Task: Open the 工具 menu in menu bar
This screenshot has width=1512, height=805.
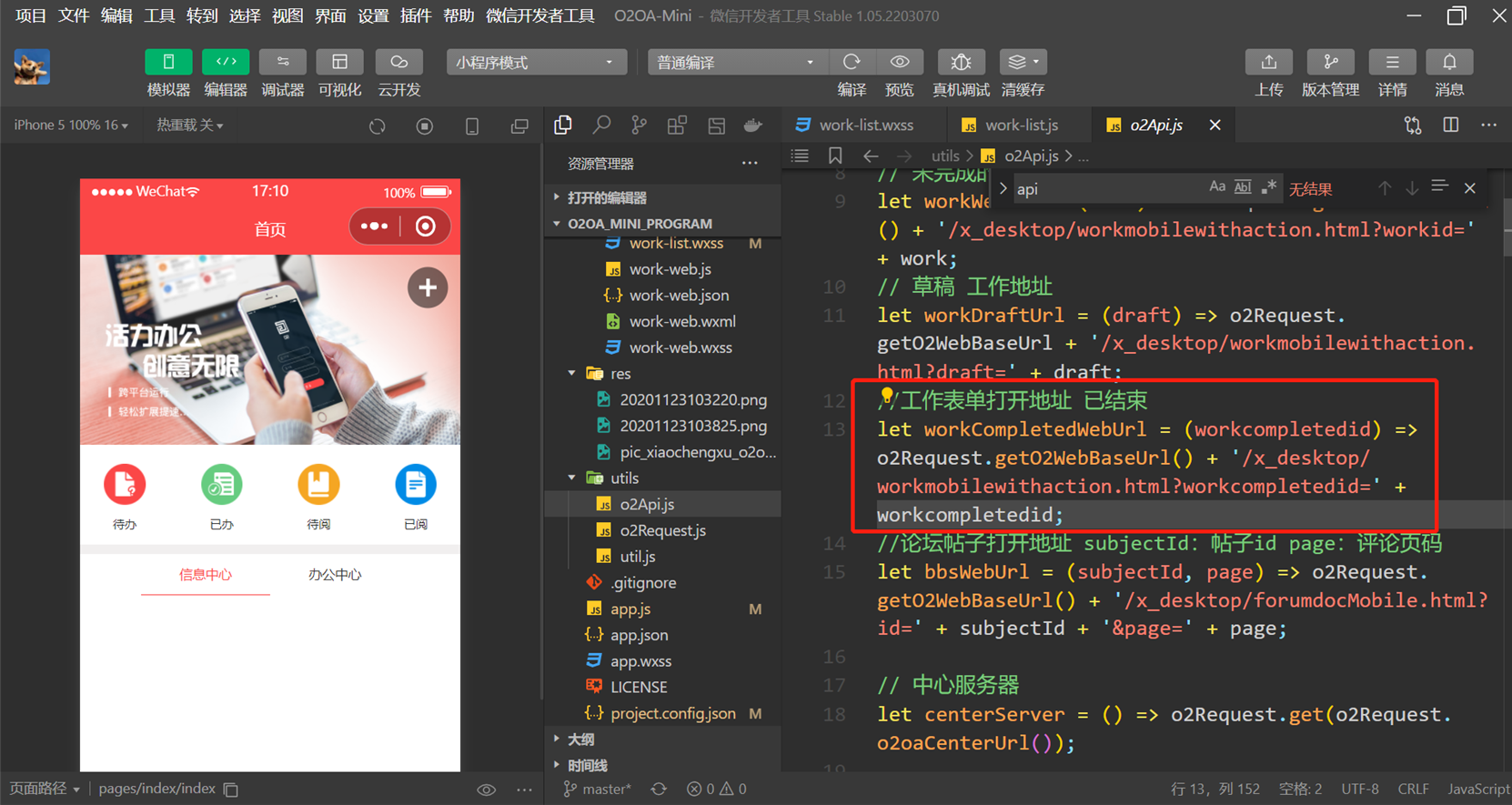Action: pos(158,15)
